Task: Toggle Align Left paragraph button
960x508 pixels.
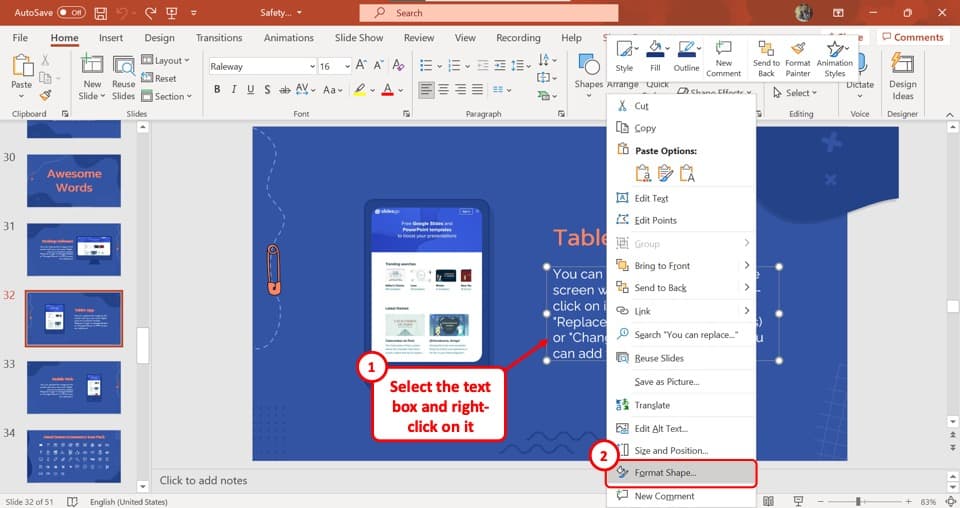Action: (426, 90)
